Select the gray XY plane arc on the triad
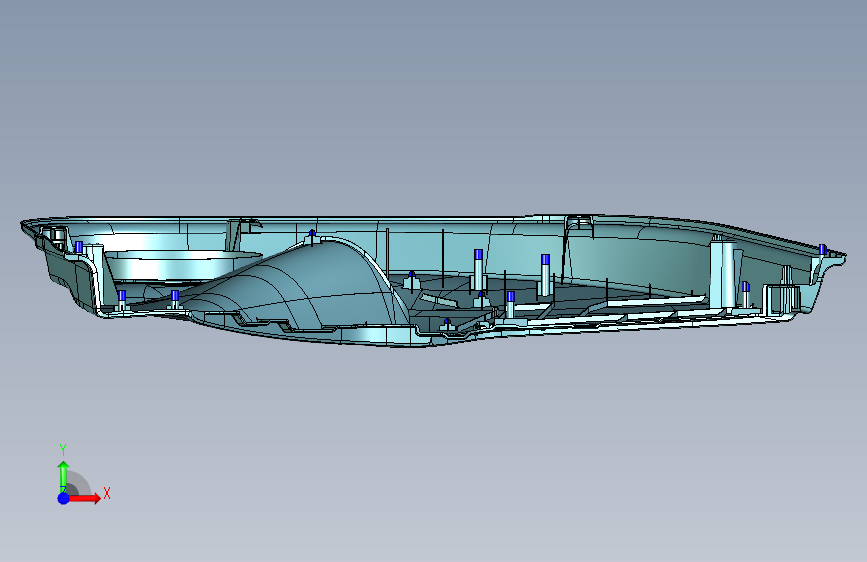This screenshot has height=562, width=867. [x=79, y=485]
